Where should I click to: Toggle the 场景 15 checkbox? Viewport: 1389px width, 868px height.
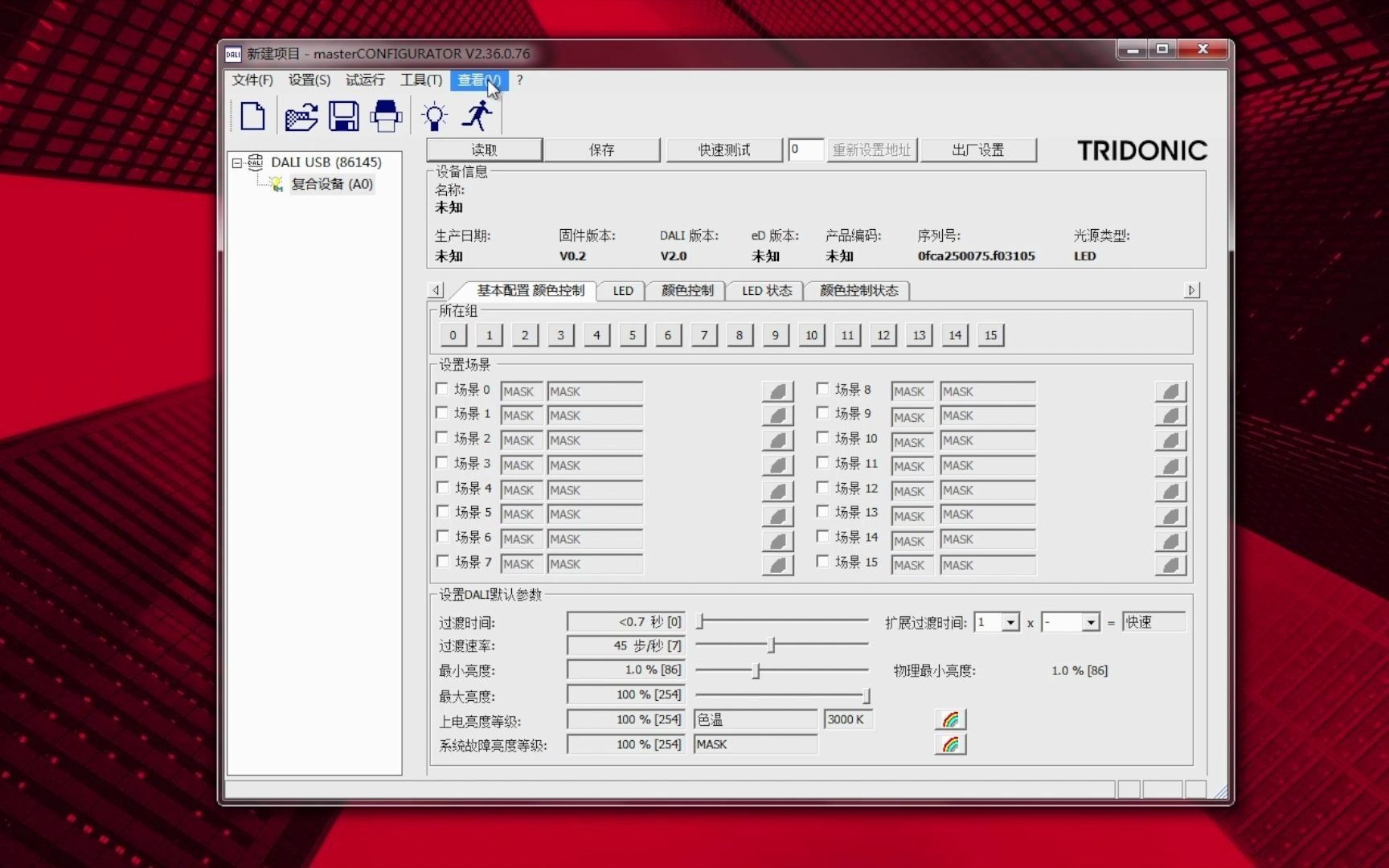822,562
